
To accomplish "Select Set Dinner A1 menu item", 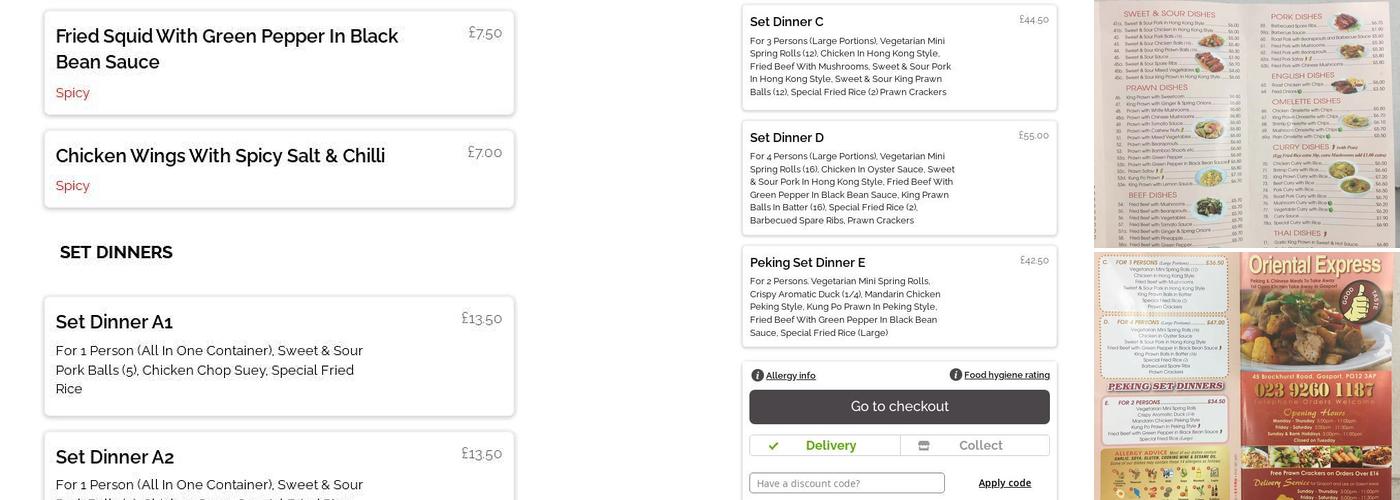I will click(x=279, y=355).
